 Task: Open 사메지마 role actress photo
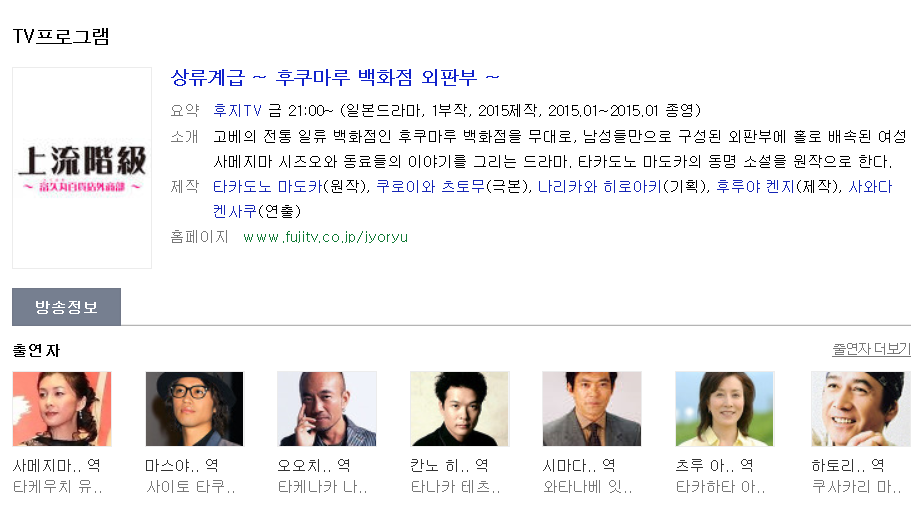[62, 409]
